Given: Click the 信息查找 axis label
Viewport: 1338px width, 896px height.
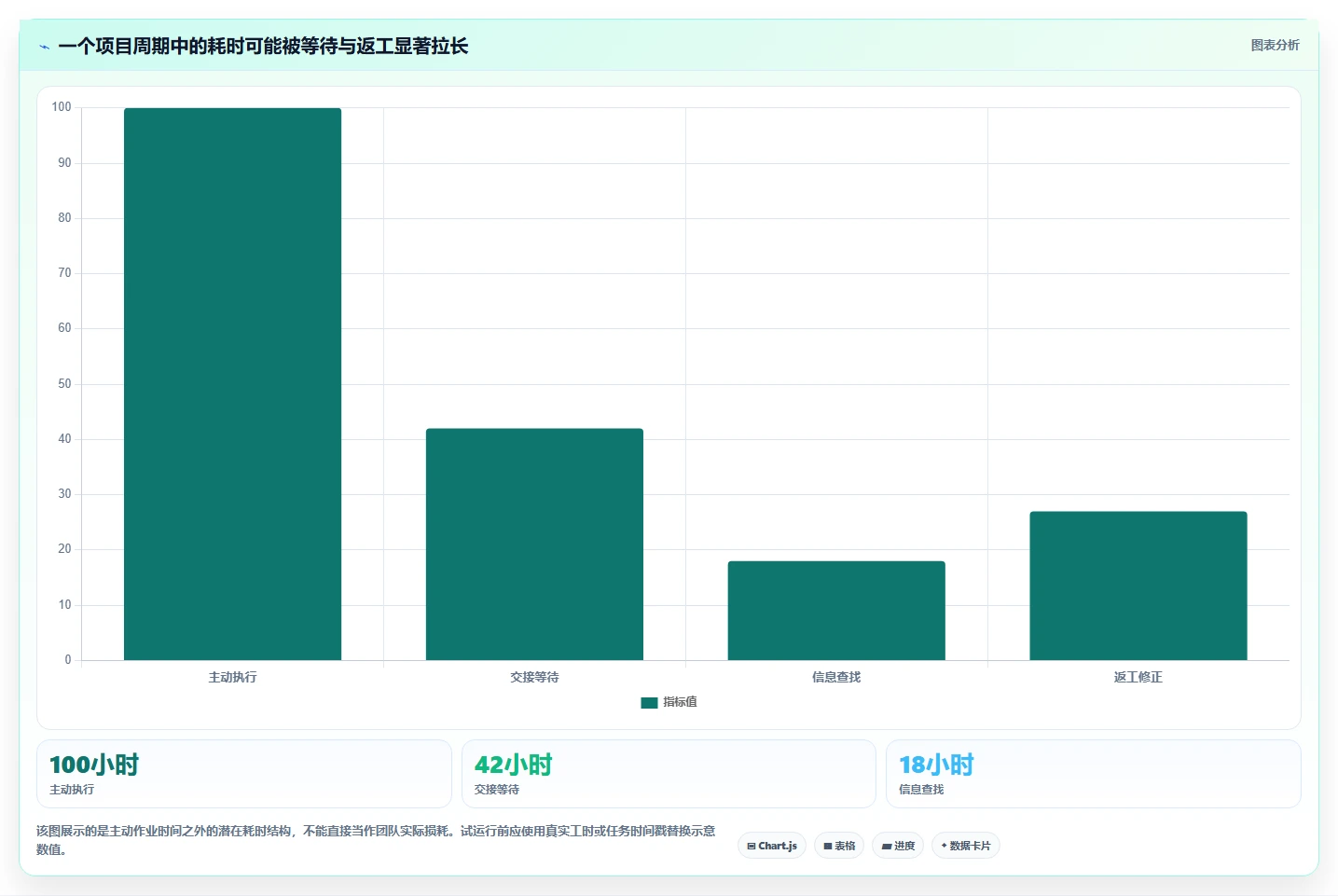Looking at the screenshot, I should (836, 677).
